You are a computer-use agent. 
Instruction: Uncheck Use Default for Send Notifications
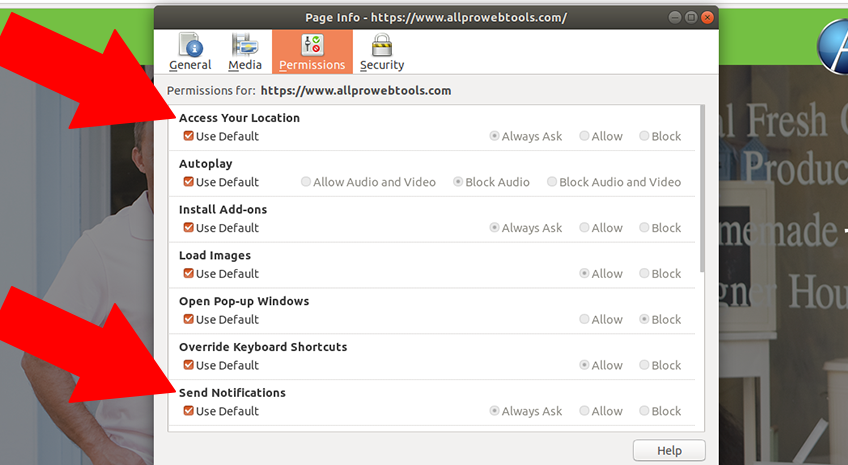tap(188, 411)
